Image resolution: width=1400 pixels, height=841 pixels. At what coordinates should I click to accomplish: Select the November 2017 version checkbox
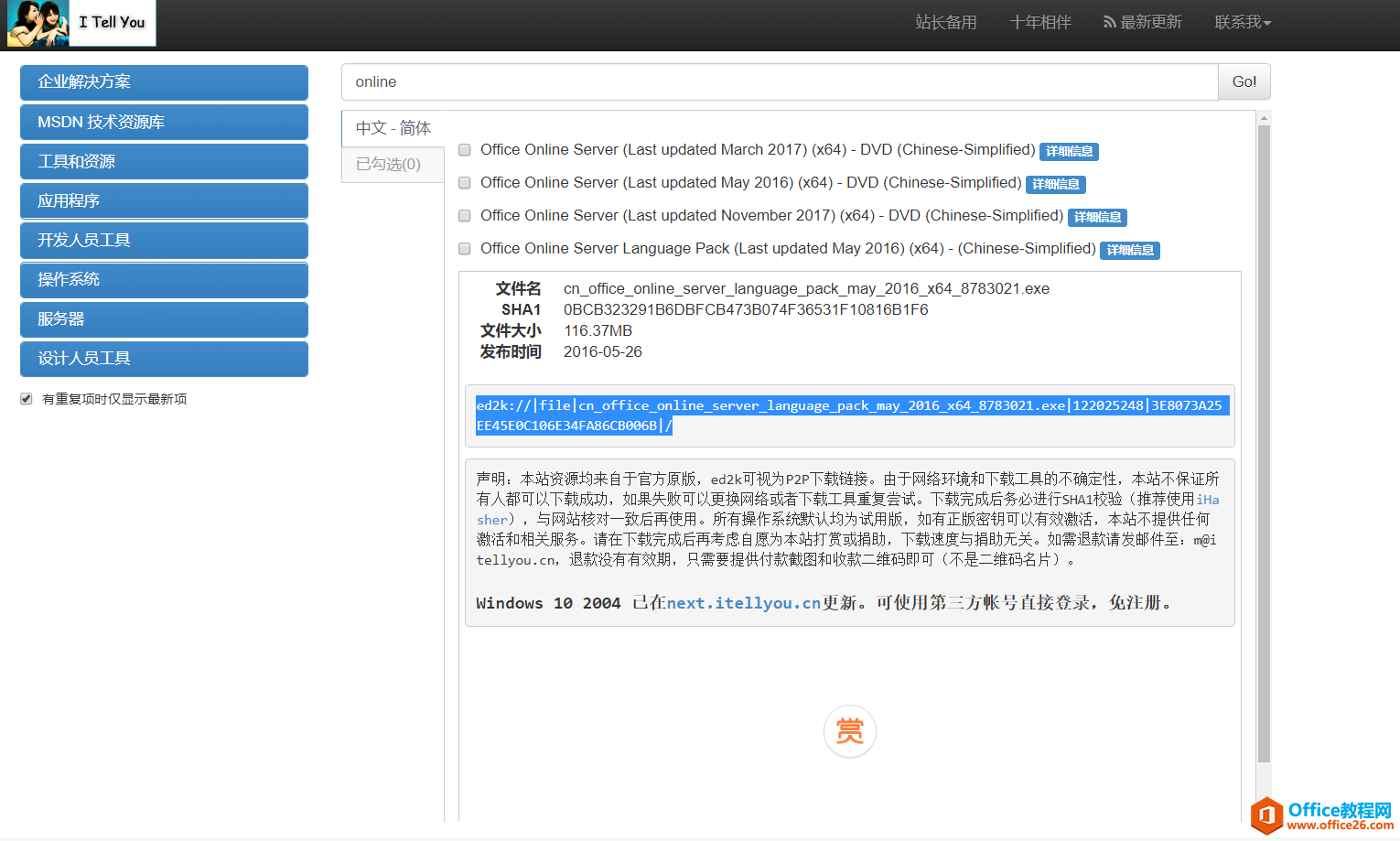[x=464, y=215]
